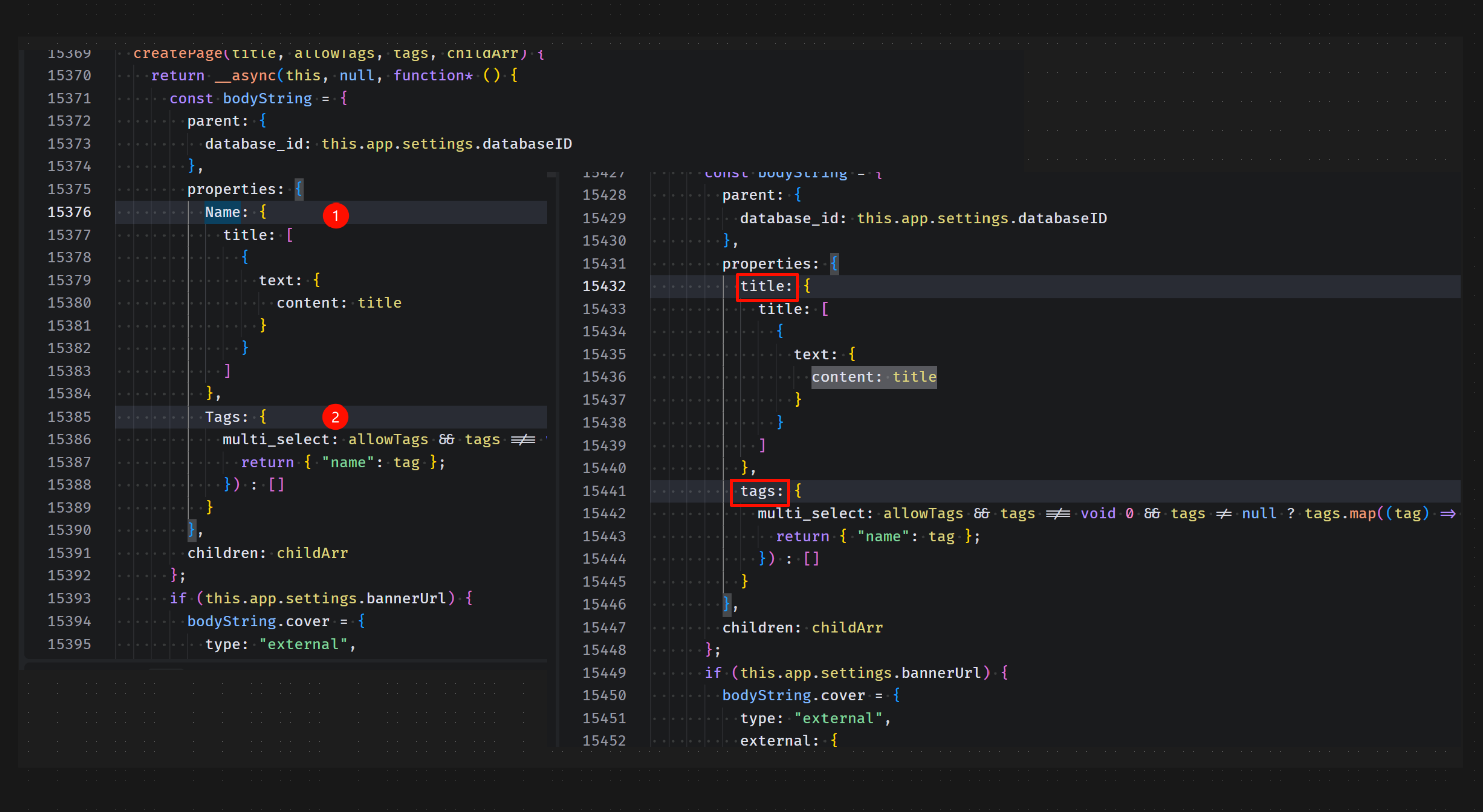Screen dimensions: 1483x812
Task: Click line number 15441 in the gutter
Action: [x=604, y=491]
